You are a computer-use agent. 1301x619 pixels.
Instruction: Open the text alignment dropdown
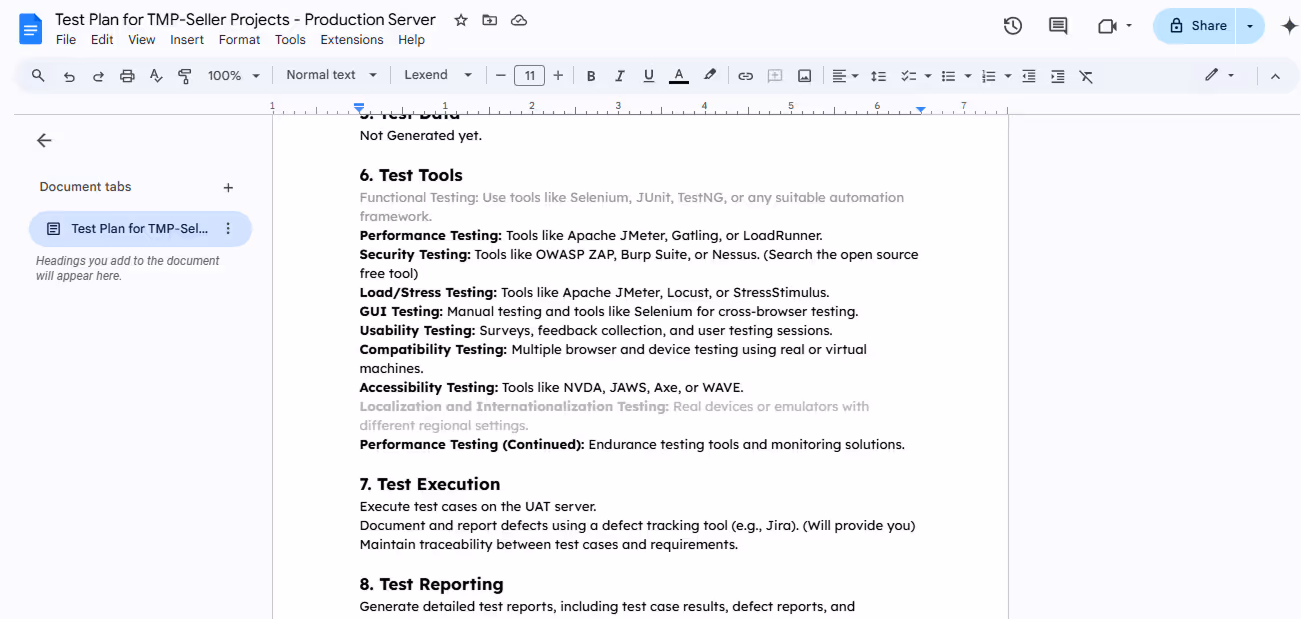(x=846, y=75)
